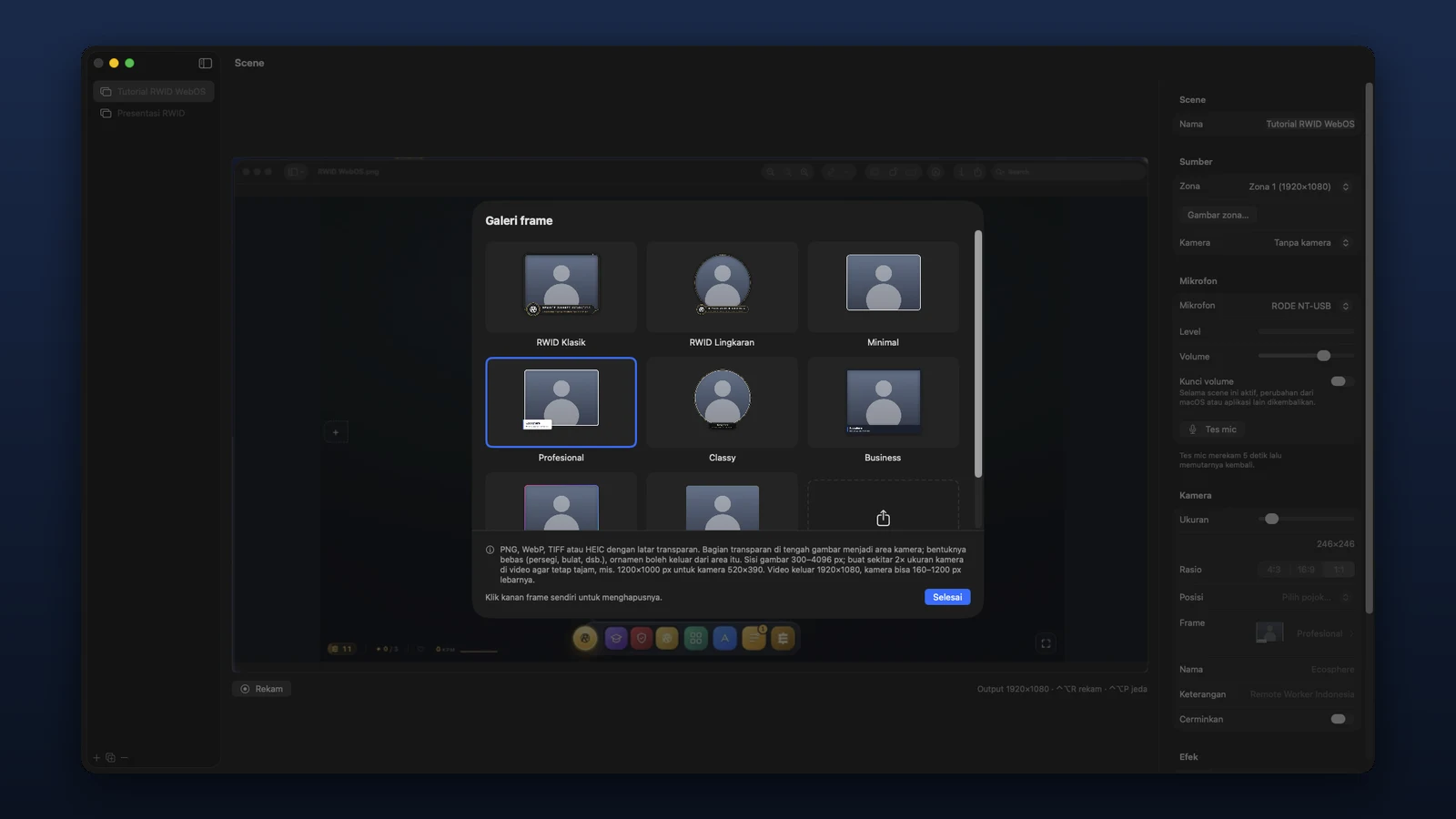The image size is (1456, 819).
Task: Open the Tutorial RWID WebOS scene
Action: [x=153, y=91]
